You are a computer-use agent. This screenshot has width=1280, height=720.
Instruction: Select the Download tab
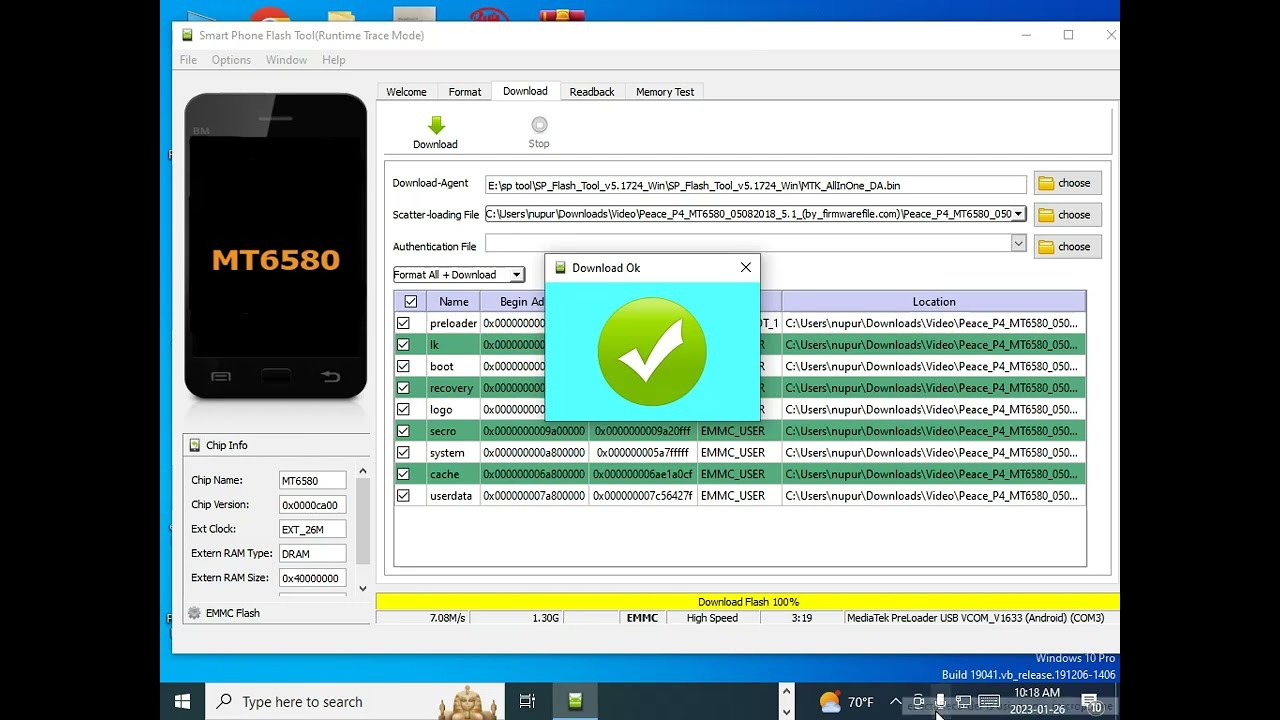click(x=525, y=91)
